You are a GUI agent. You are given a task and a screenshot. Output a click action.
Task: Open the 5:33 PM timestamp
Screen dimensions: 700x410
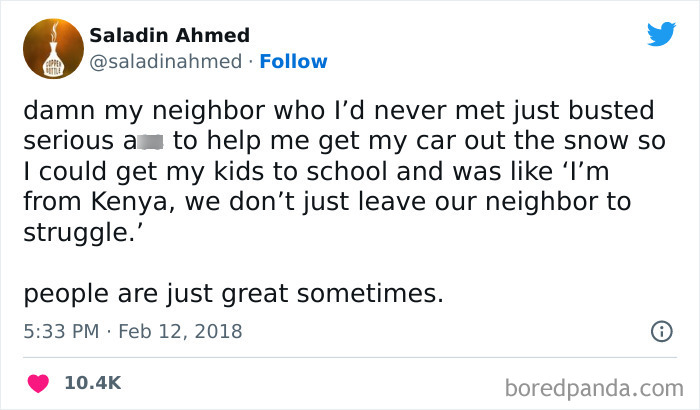pyautogui.click(x=60, y=331)
